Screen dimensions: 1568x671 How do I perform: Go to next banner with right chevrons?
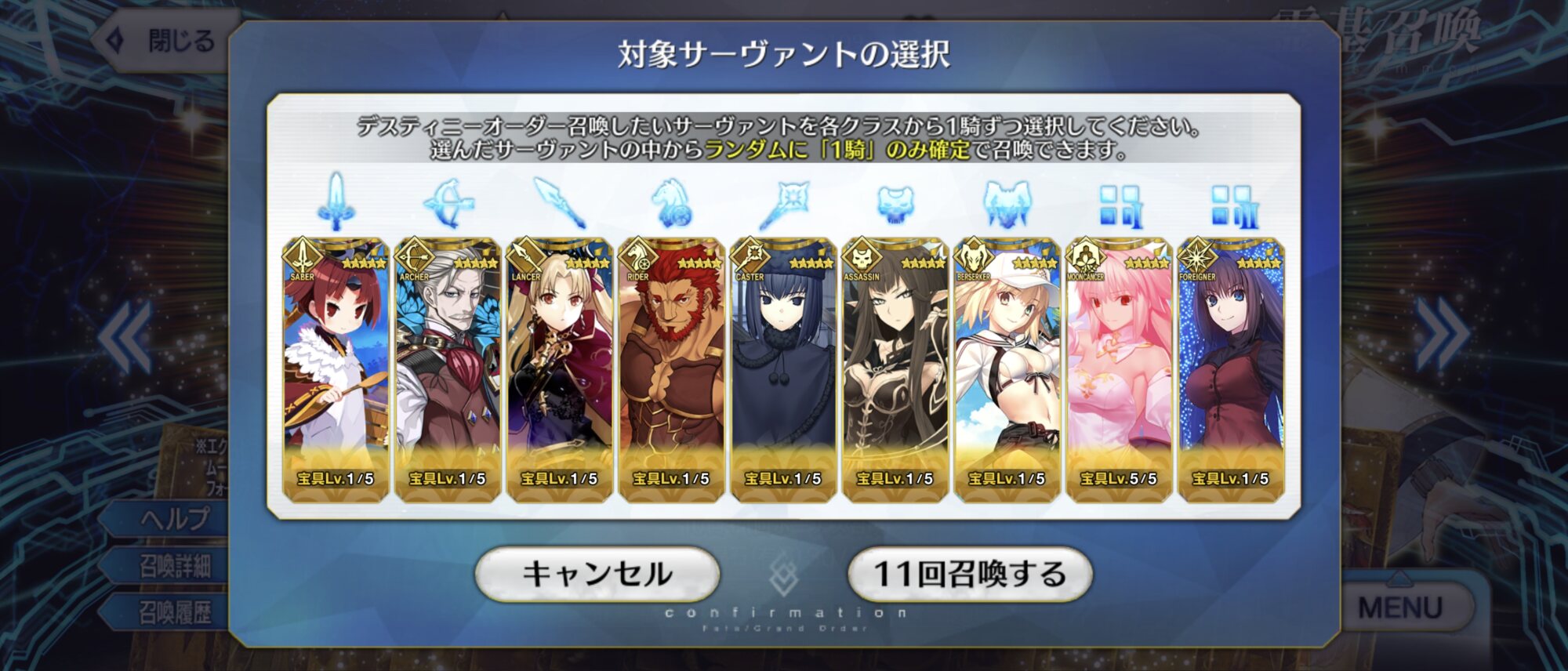[1443, 335]
